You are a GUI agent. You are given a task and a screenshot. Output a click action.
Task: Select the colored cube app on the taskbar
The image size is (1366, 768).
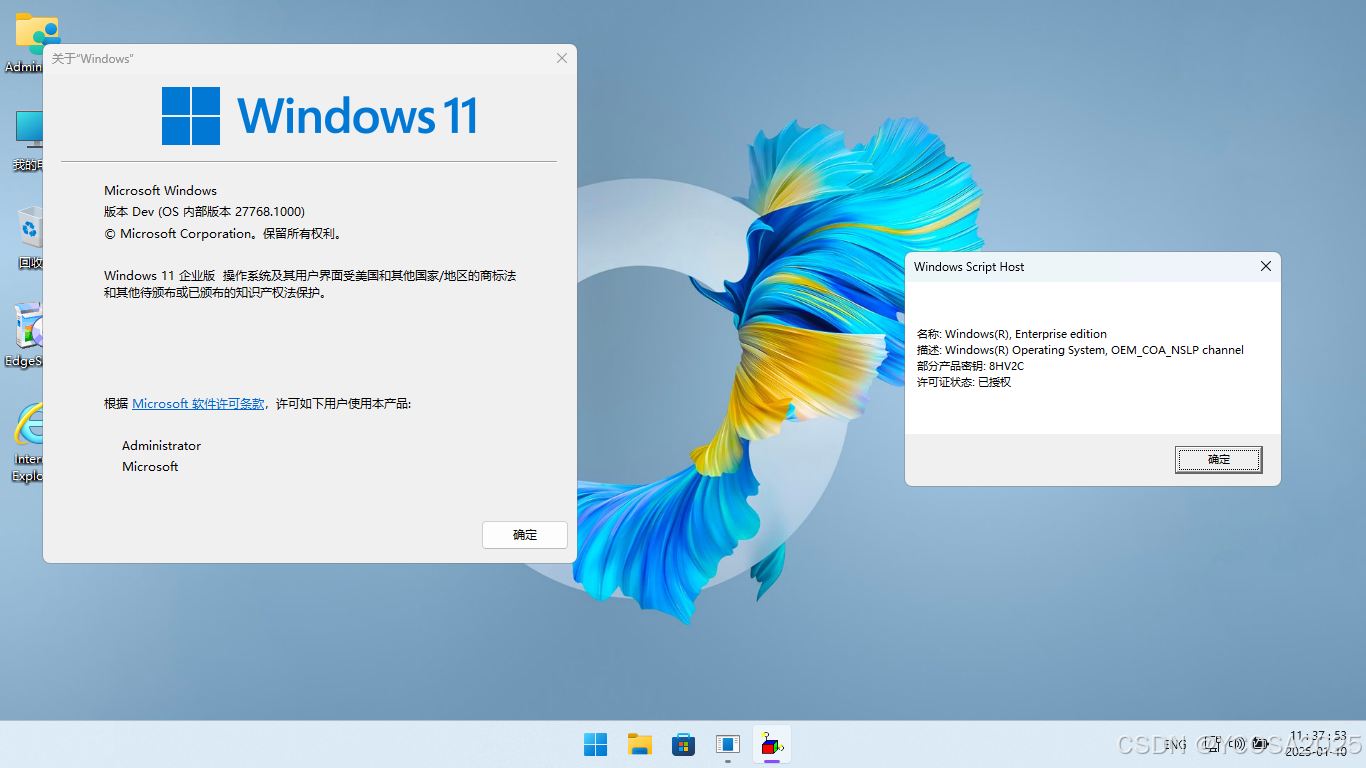[x=771, y=744]
